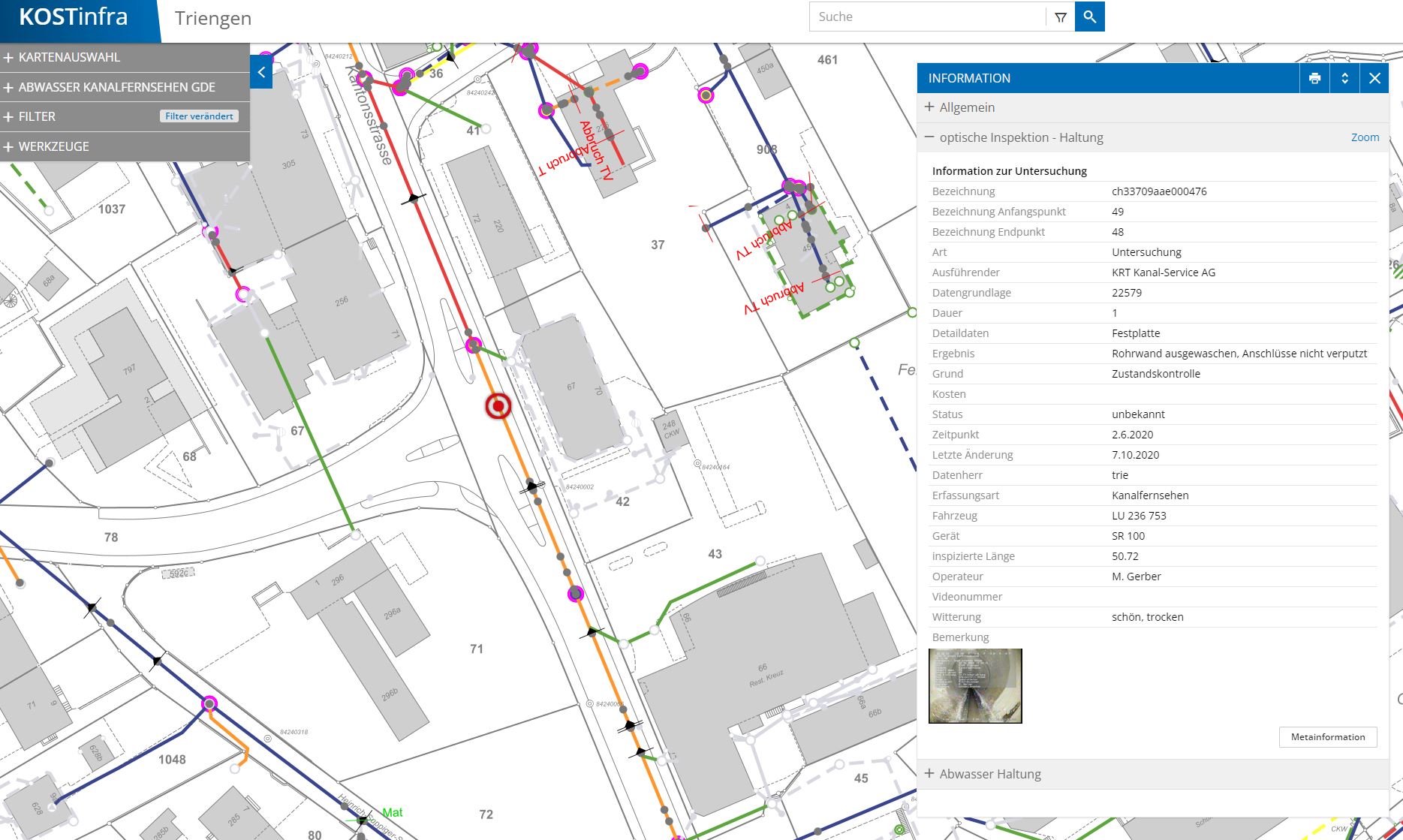Collapse optische Inspektion - Haltung section
This screenshot has height=840, width=1403.
pos(1020,137)
